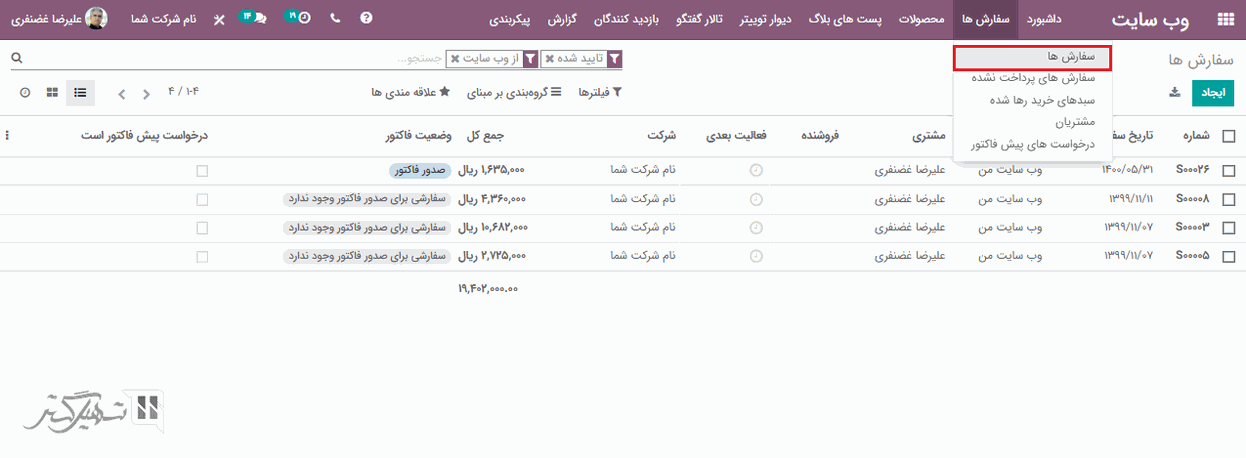Remove the تایید شده filter tag
1246x458 pixels.
(549, 59)
